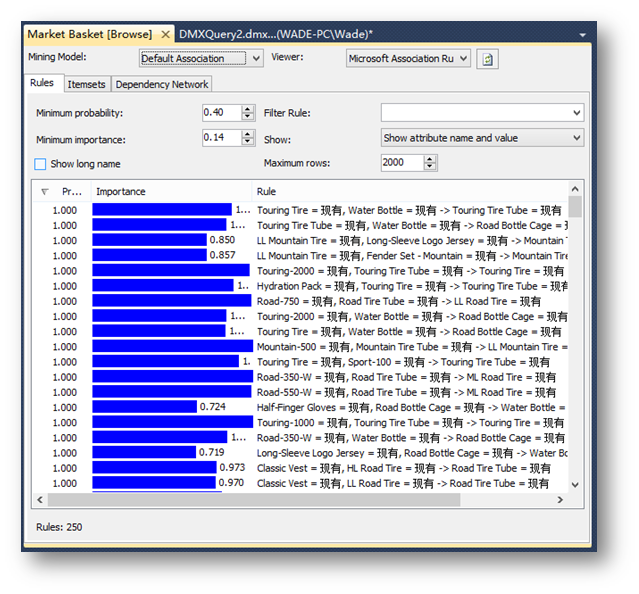The height and width of the screenshot is (594, 639).
Task: Click the horizontal scrollbar right arrow
Action: click(560, 499)
